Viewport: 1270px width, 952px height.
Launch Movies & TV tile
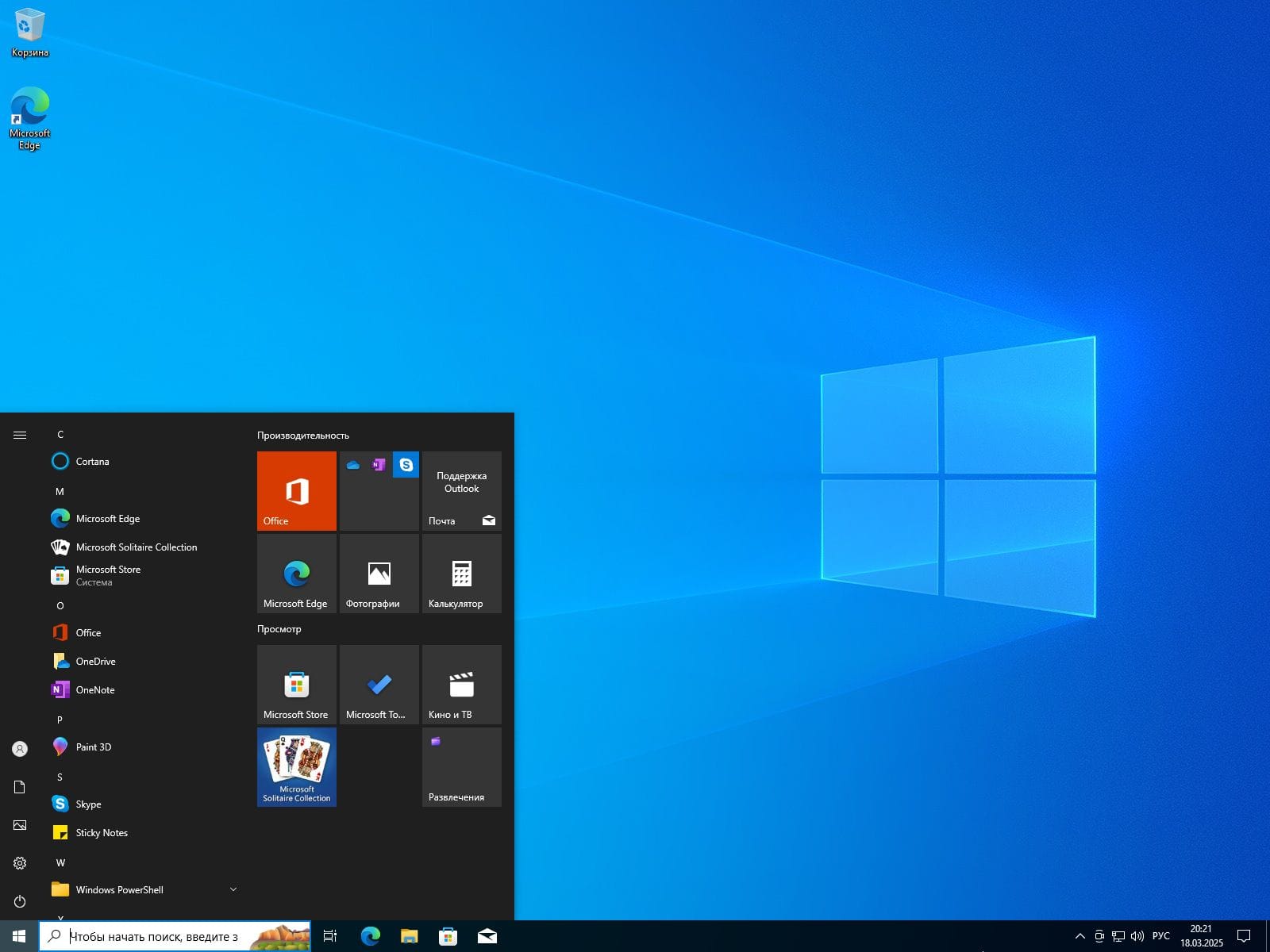(461, 684)
